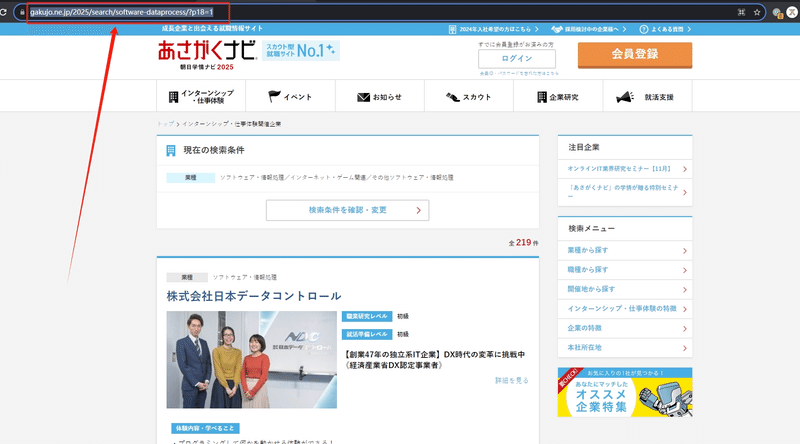Click the 検索条件を確認・変更 button
Viewport: 800px width, 444px height.
coord(347,210)
